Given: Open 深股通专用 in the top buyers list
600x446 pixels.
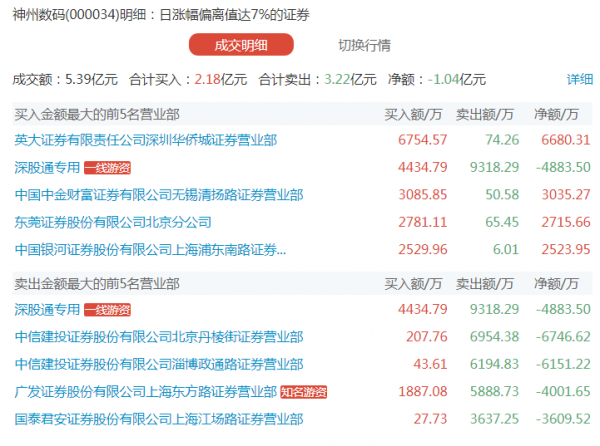Looking at the screenshot, I should (47, 168).
